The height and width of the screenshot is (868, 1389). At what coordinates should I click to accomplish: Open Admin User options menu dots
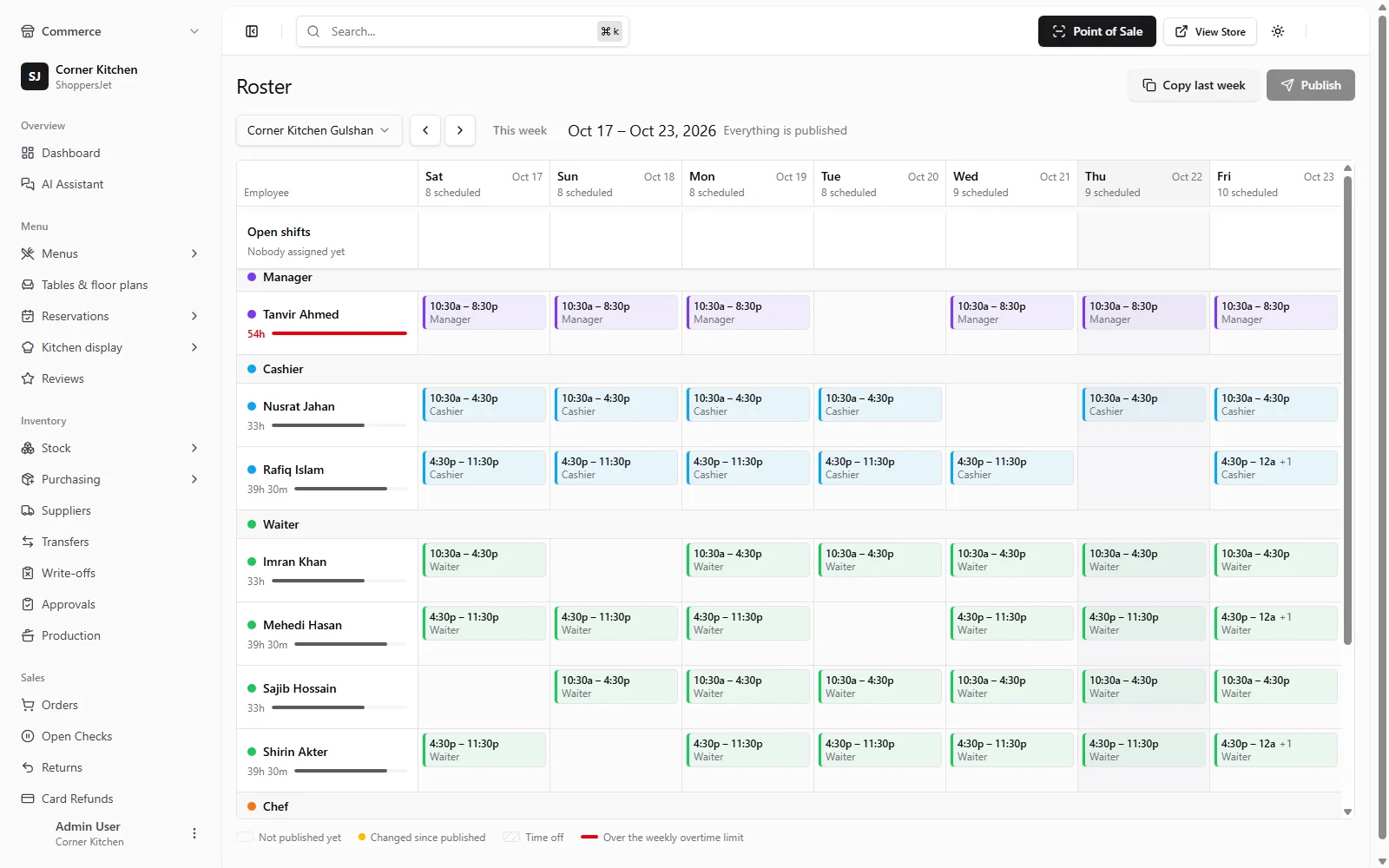[x=194, y=833]
